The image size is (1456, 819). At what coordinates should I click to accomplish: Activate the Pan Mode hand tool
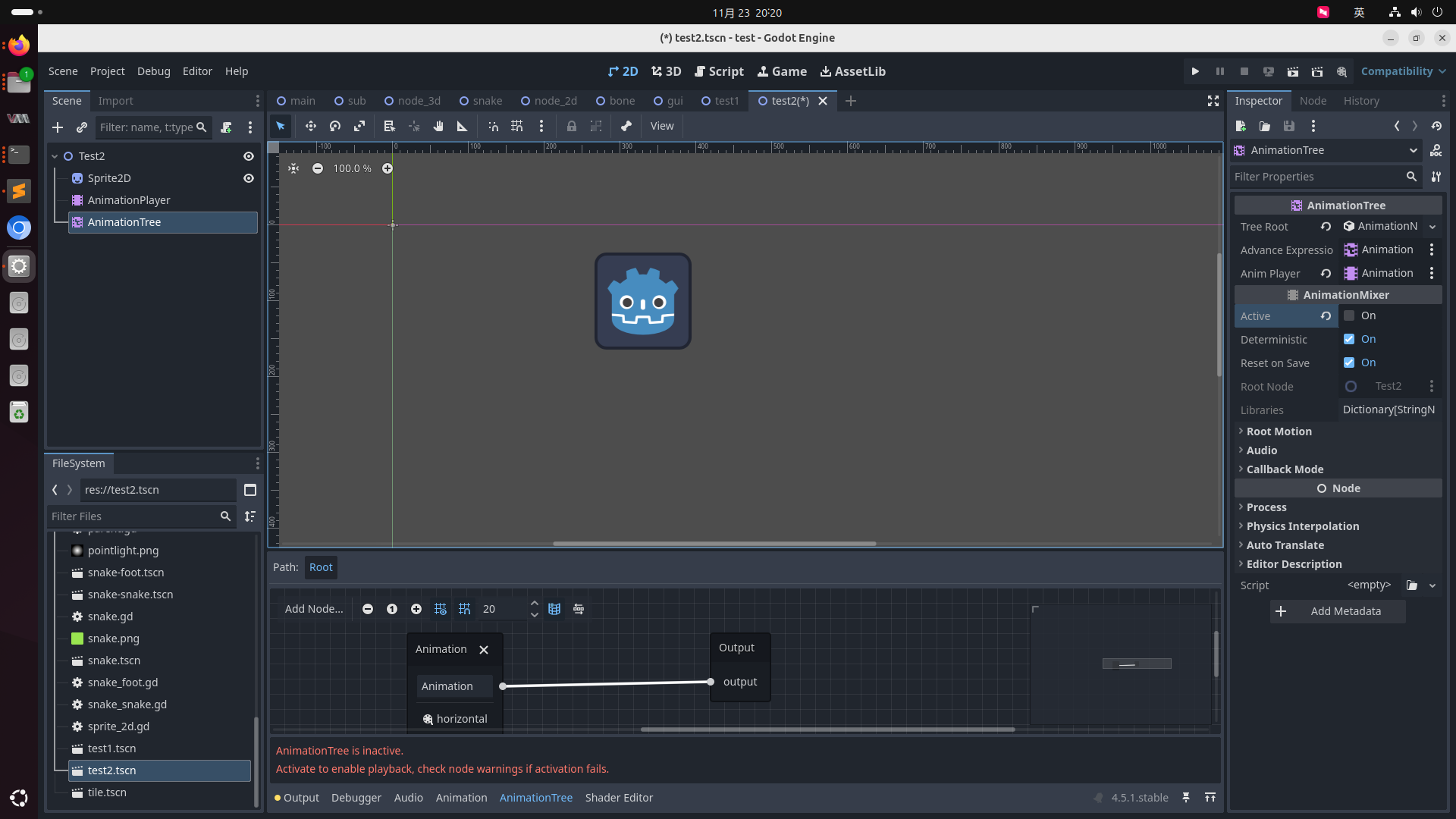(438, 127)
